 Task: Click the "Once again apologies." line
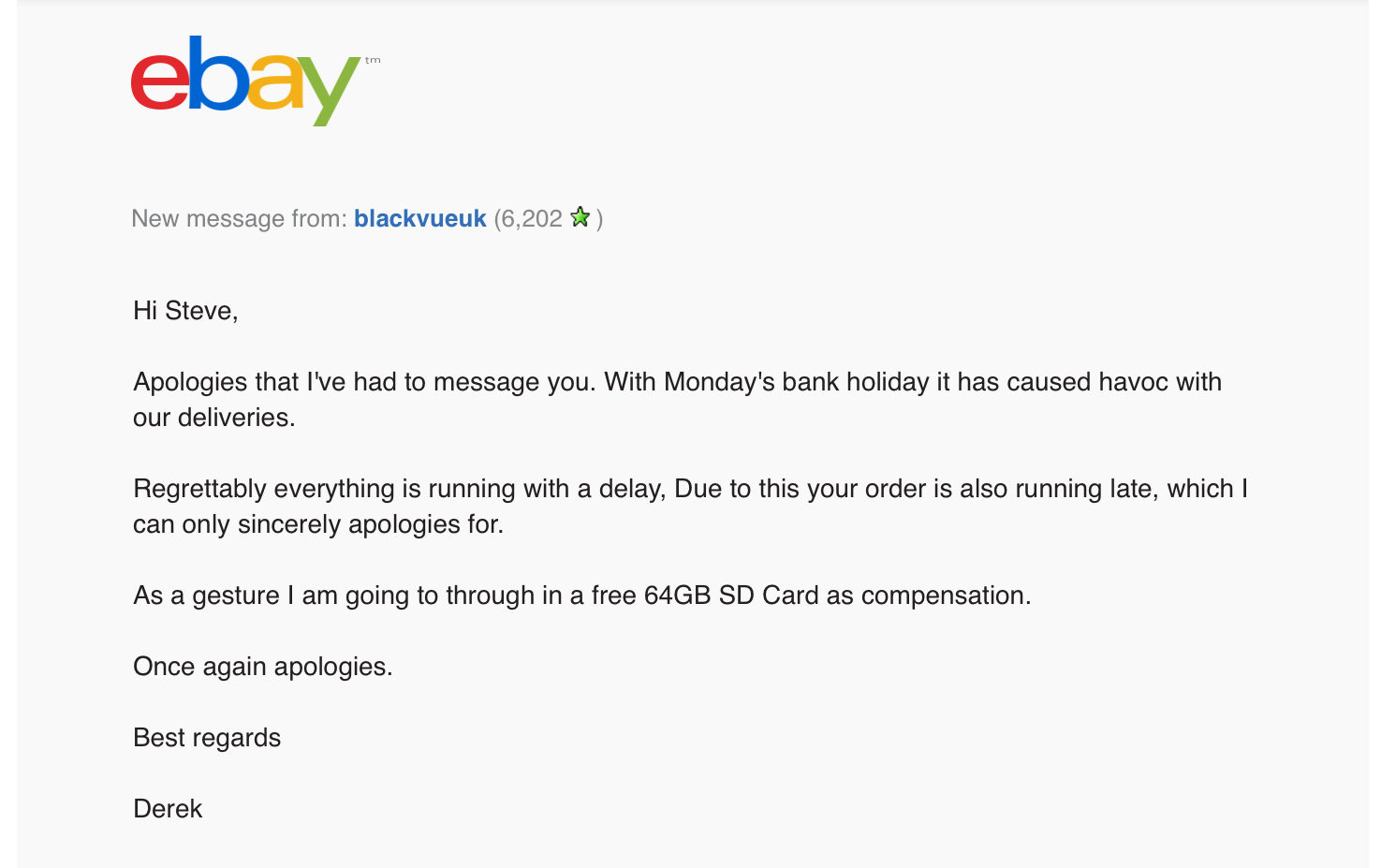click(x=263, y=667)
